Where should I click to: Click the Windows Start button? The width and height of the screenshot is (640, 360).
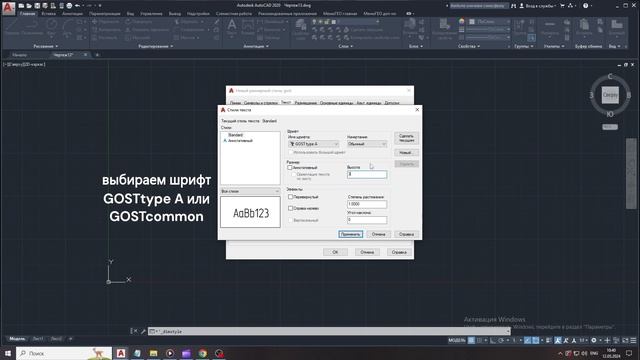pyautogui.click(x=7, y=353)
